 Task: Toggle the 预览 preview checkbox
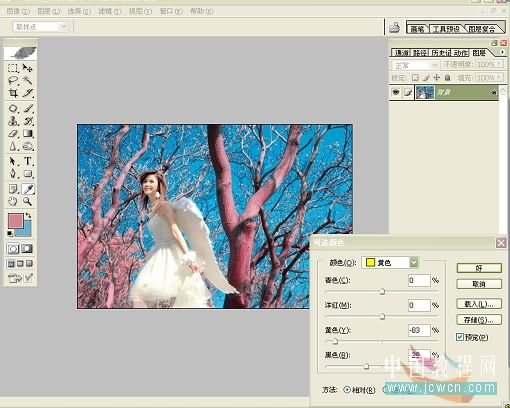click(x=460, y=337)
